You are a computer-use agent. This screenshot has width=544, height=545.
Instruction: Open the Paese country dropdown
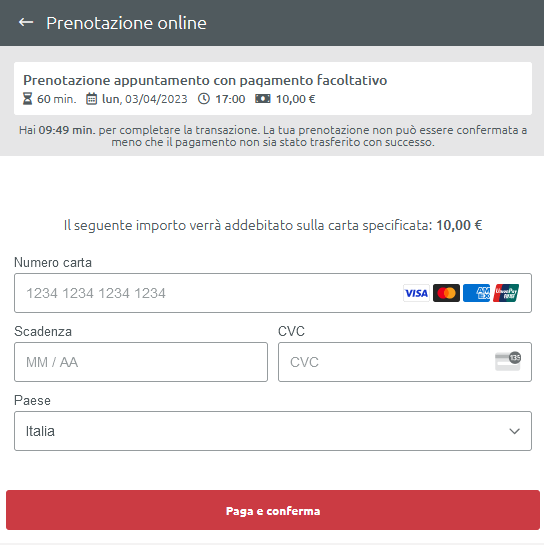pos(273,431)
